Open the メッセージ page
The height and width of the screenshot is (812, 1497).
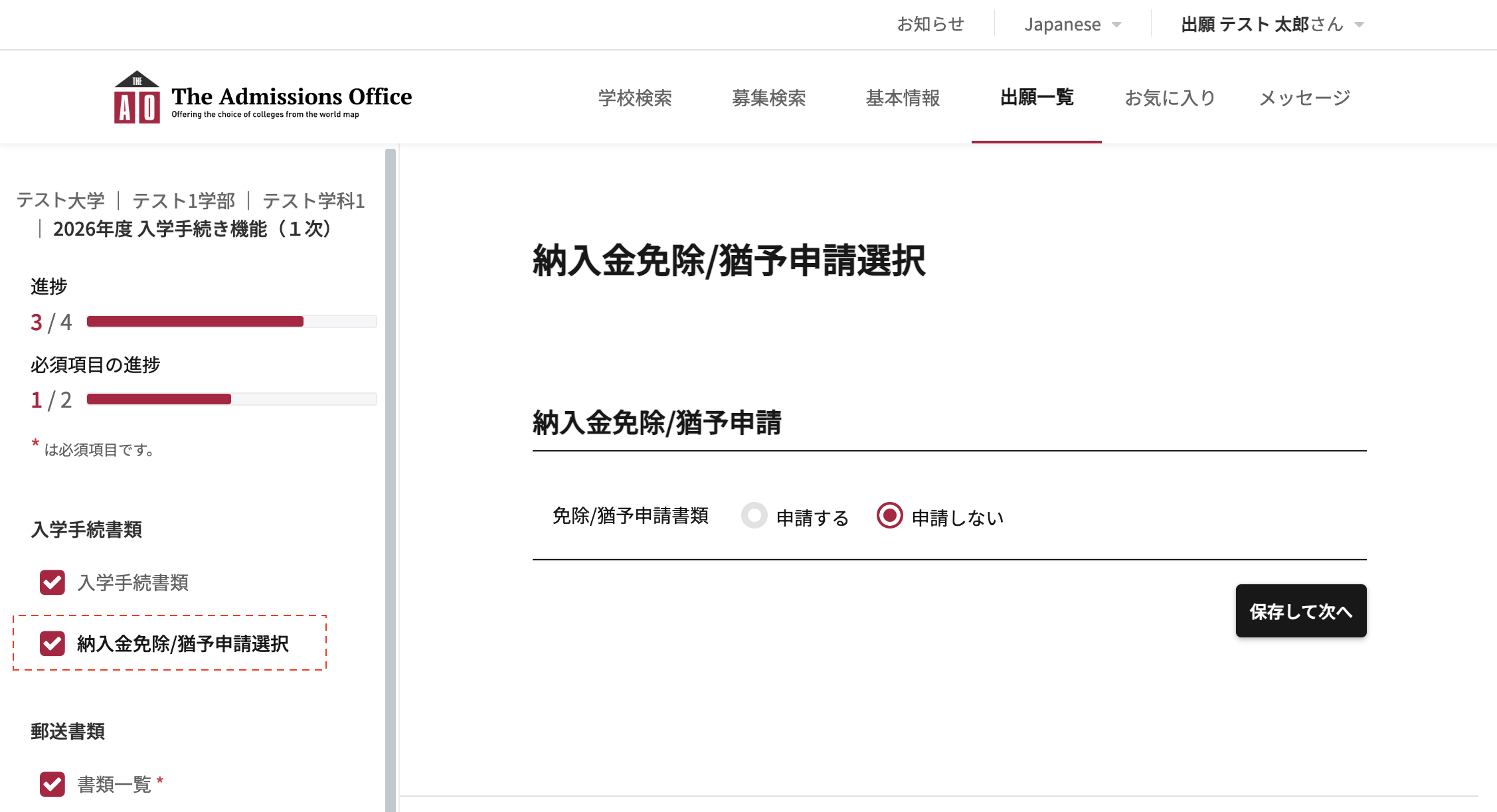tap(1304, 98)
